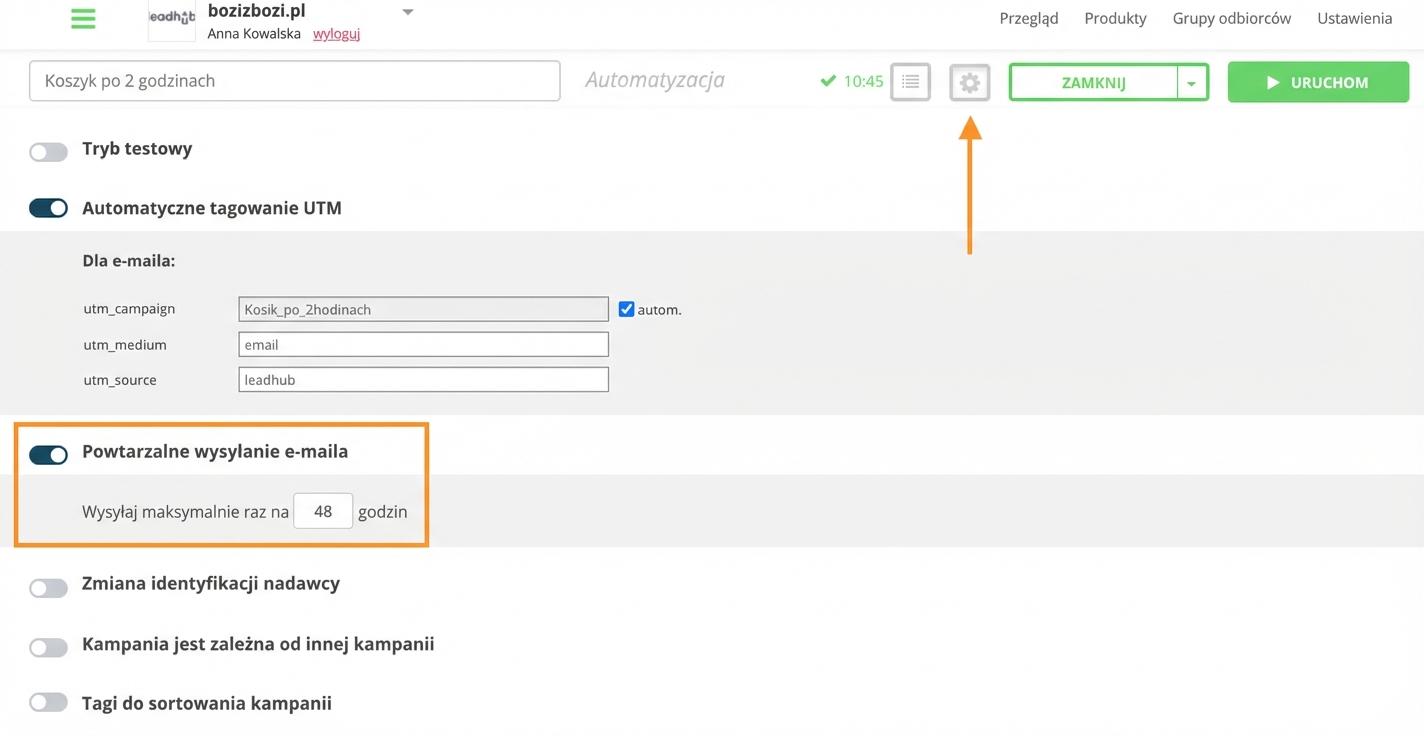Screen dimensions: 1424x736
Task: Click the ZAMKNIJ button
Action: click(x=1093, y=82)
